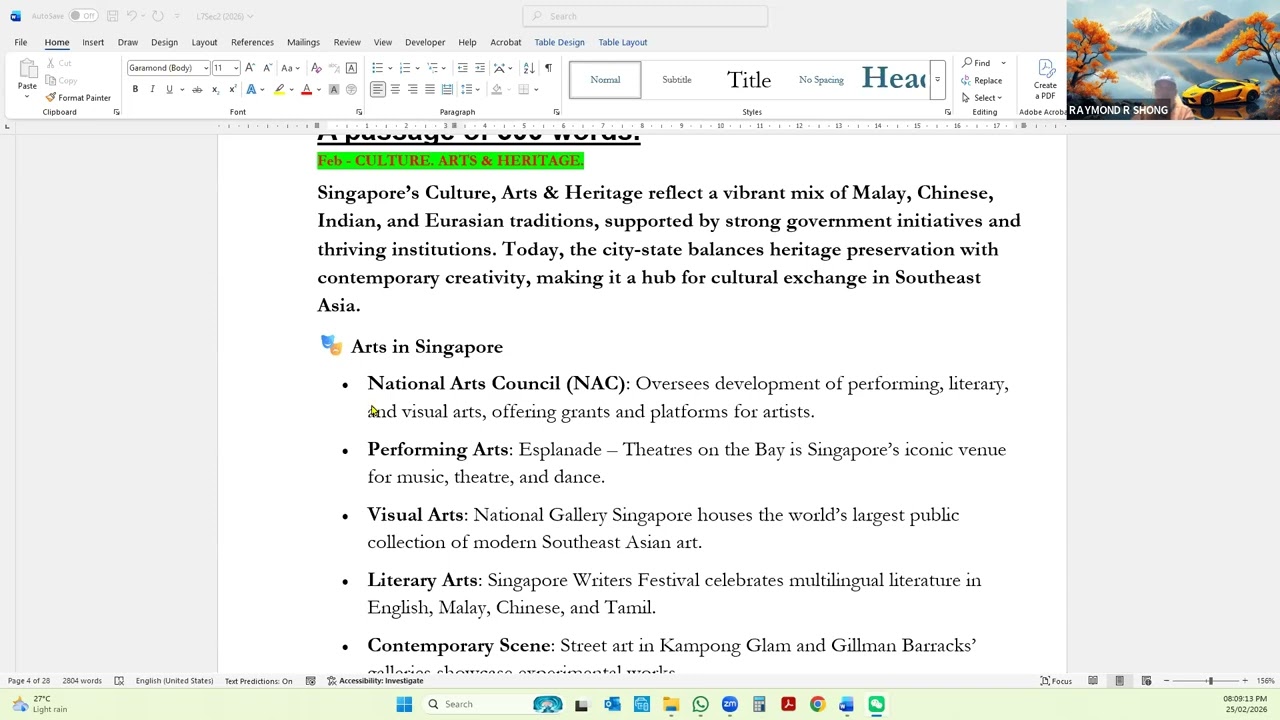Toggle Italic formatting
The width and height of the screenshot is (1280, 720).
152,90
